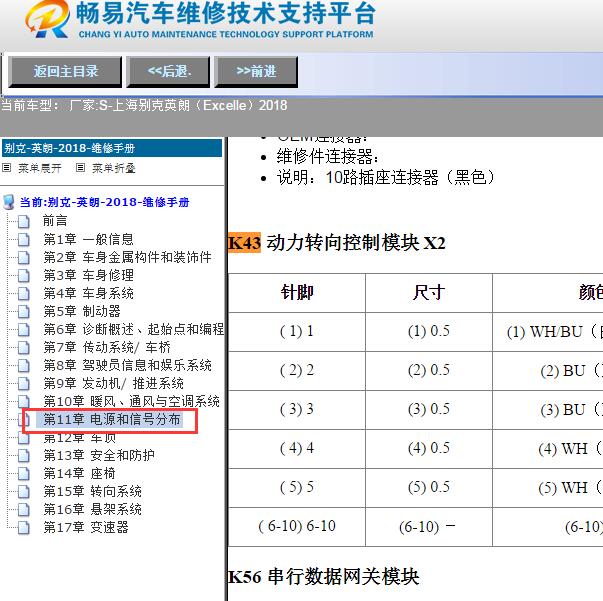Click the size cell (2) 0.5
This screenshot has width=603, height=601.
point(429,370)
